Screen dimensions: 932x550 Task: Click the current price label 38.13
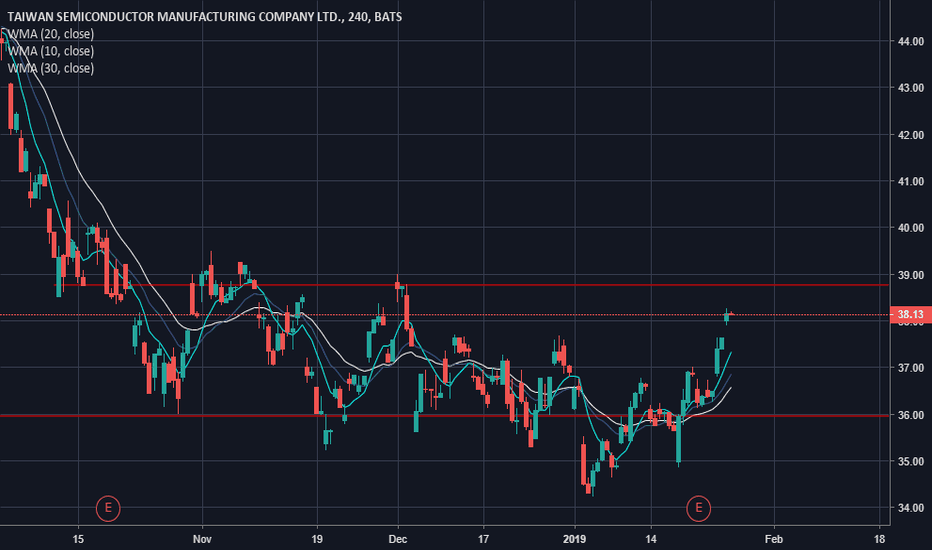[911, 315]
